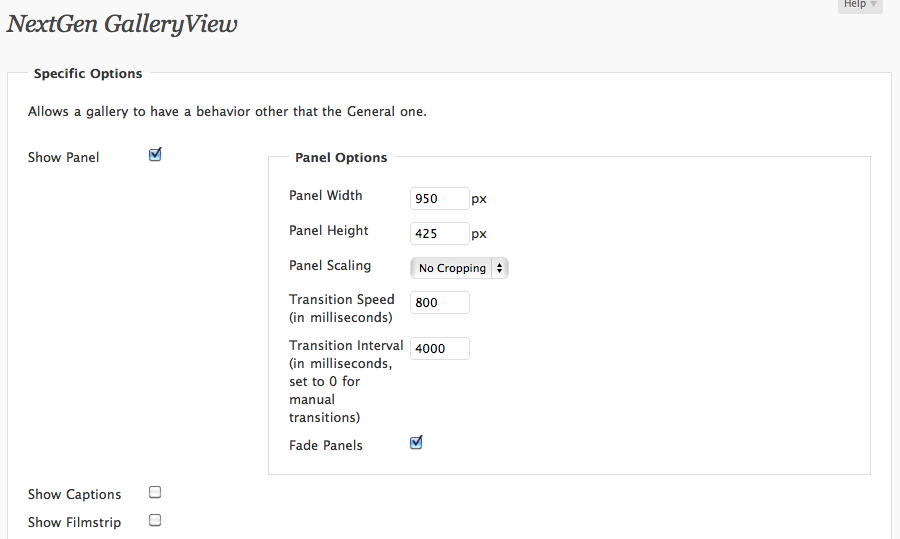The height and width of the screenshot is (539, 900).
Task: Tick the Show Filmstrip checkbox
Action: (155, 520)
